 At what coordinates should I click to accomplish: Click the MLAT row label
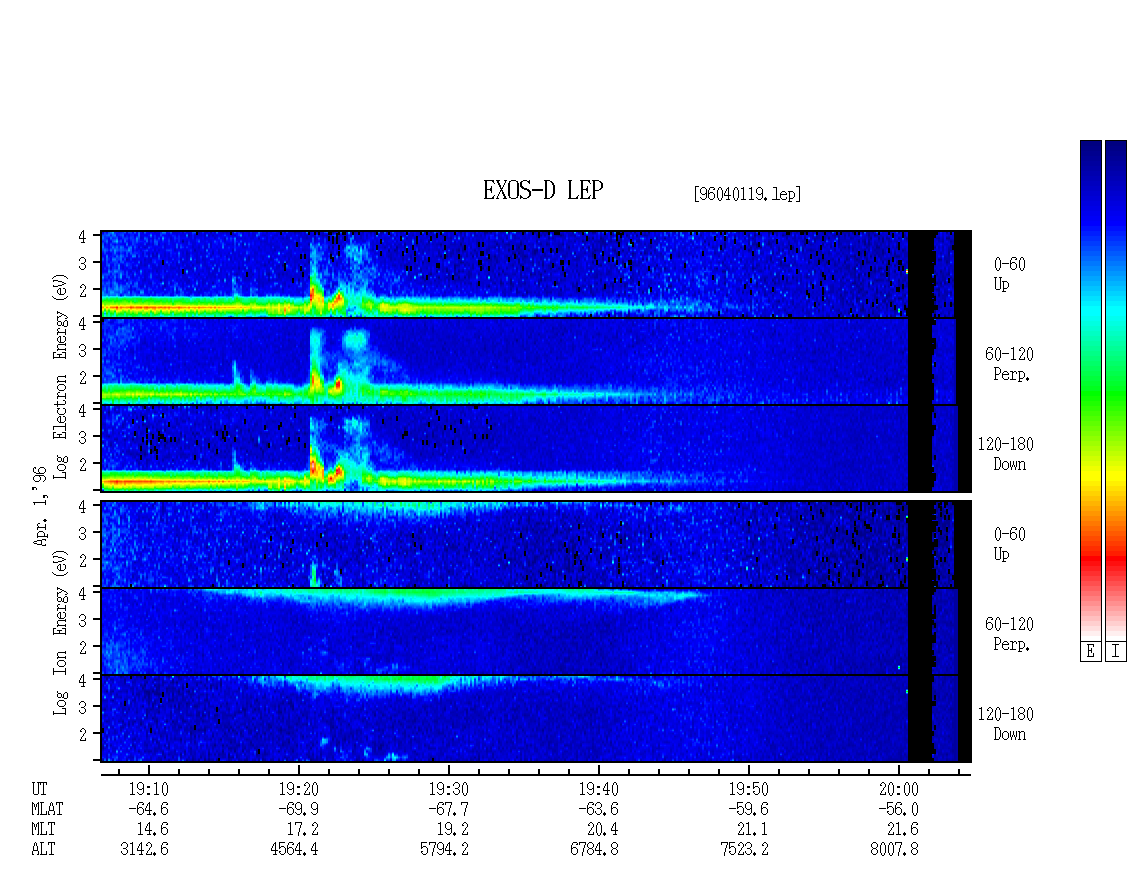(x=47, y=809)
